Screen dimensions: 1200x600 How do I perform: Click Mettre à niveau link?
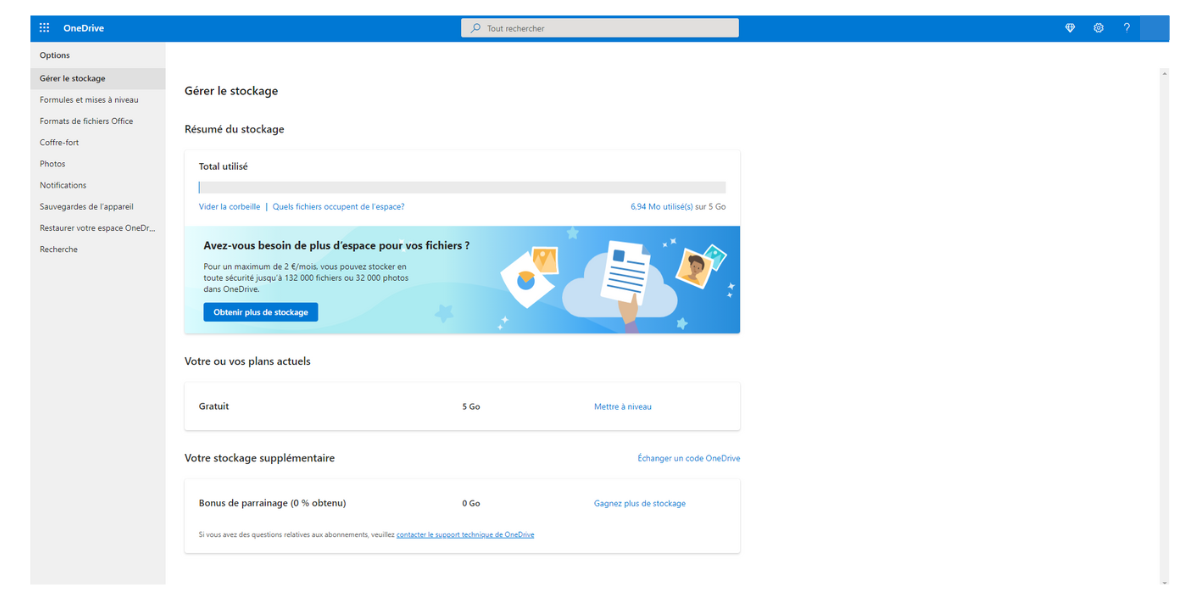click(x=623, y=407)
